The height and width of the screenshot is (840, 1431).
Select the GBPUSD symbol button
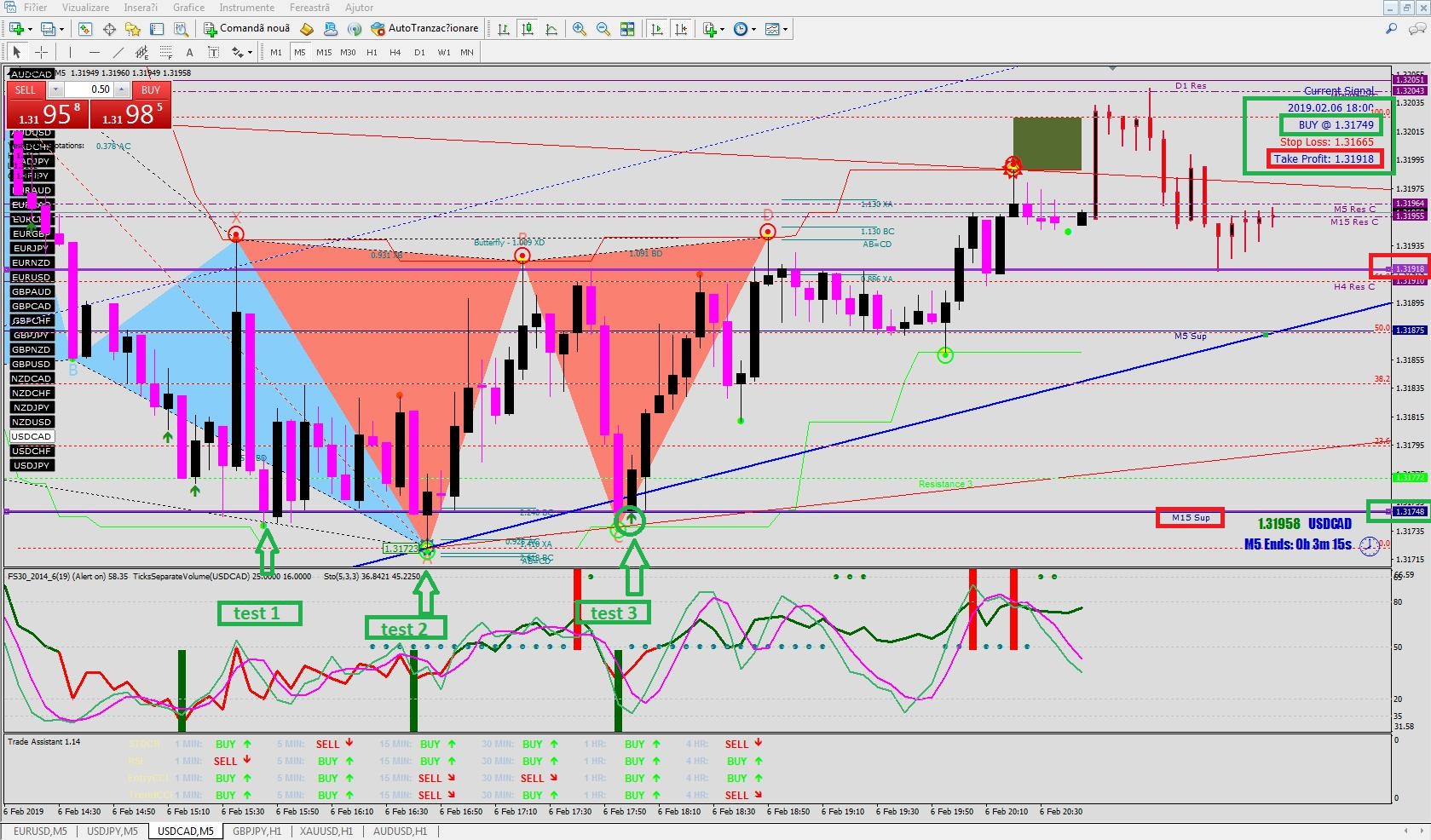(x=32, y=364)
